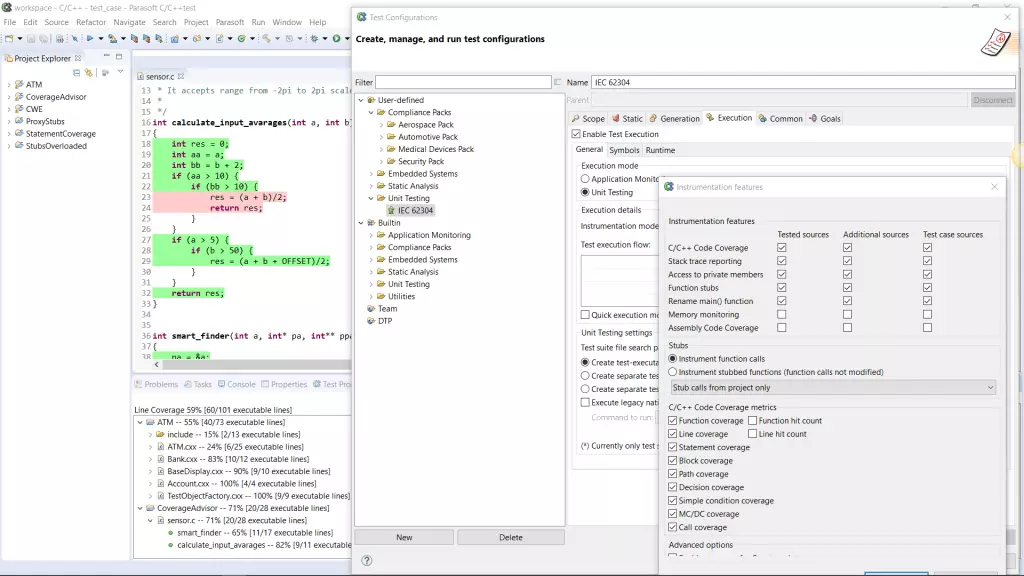1024x576 pixels.
Task: Collapse the User-defined tree node
Action: pyautogui.click(x=361, y=101)
